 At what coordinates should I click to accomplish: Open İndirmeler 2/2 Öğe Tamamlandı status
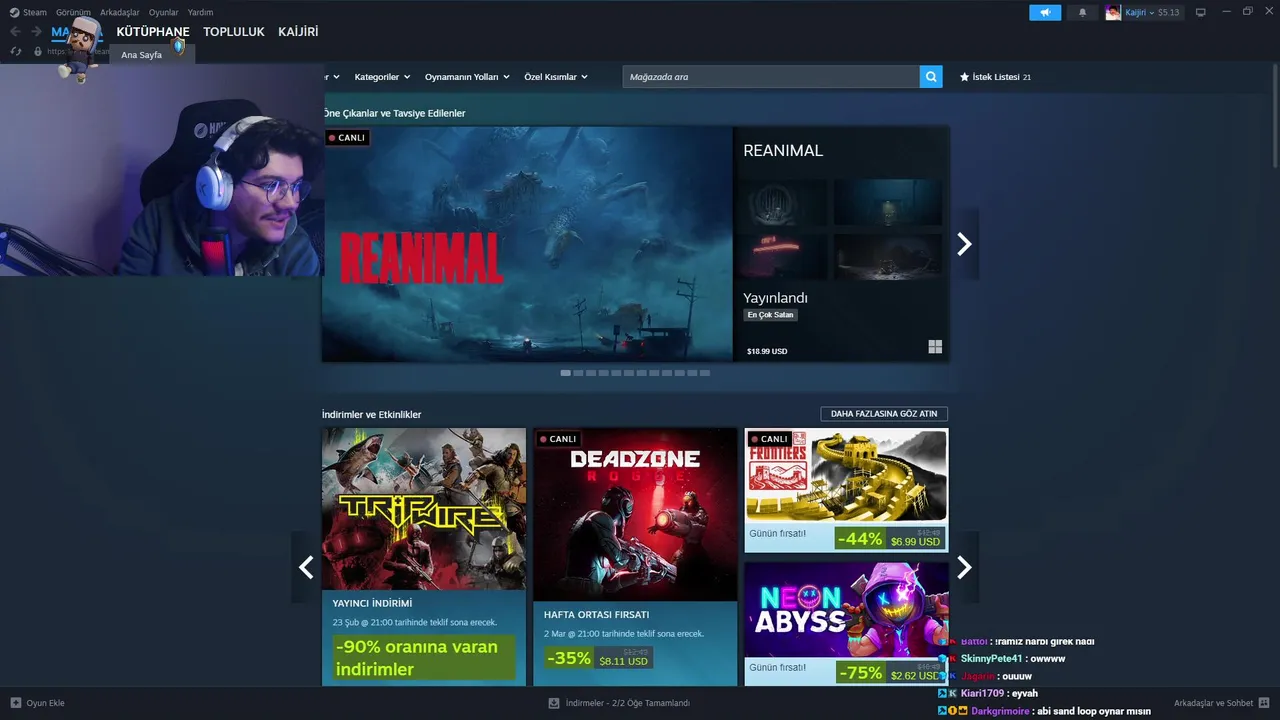click(x=627, y=703)
